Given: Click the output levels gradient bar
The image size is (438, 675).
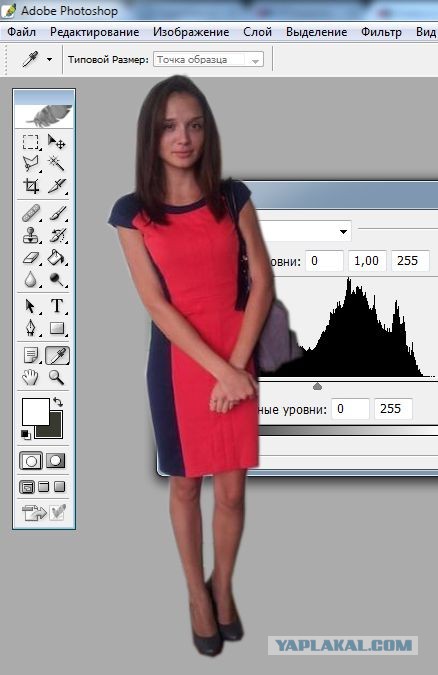Looking at the screenshot, I should pyautogui.click(x=348, y=431).
